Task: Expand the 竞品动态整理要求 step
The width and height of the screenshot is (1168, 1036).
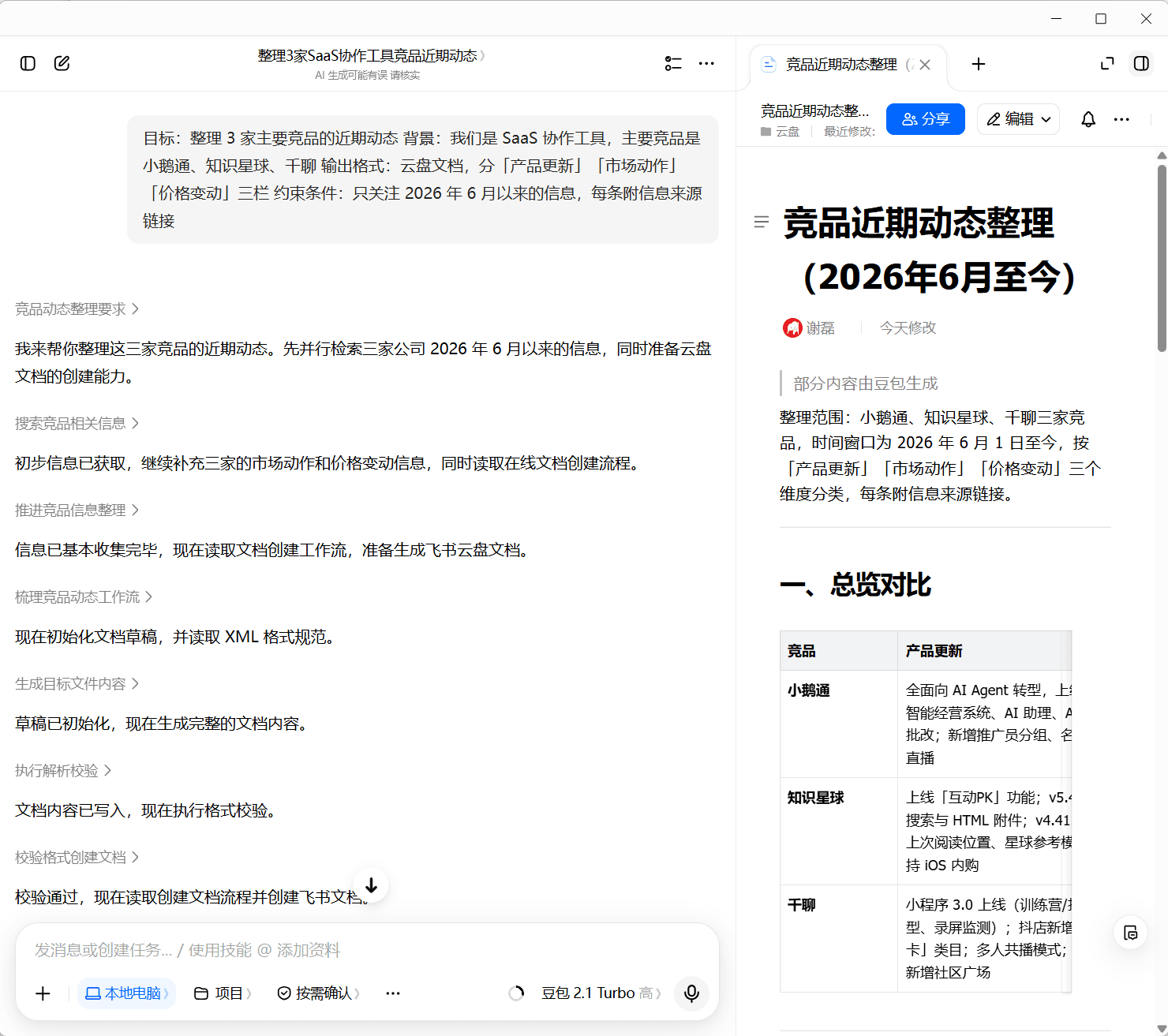Action: click(77, 309)
